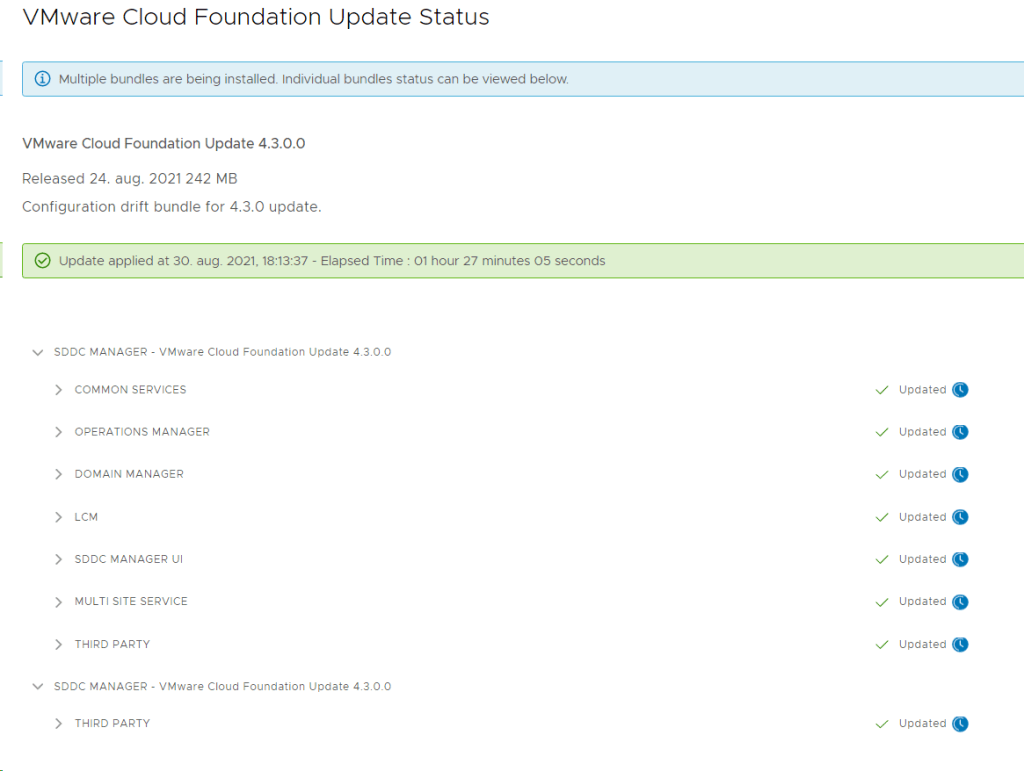The width and height of the screenshot is (1024, 771).
Task: Click VMware Cloud Foundation Update 4.3.0.0 heading
Action: click(x=163, y=144)
